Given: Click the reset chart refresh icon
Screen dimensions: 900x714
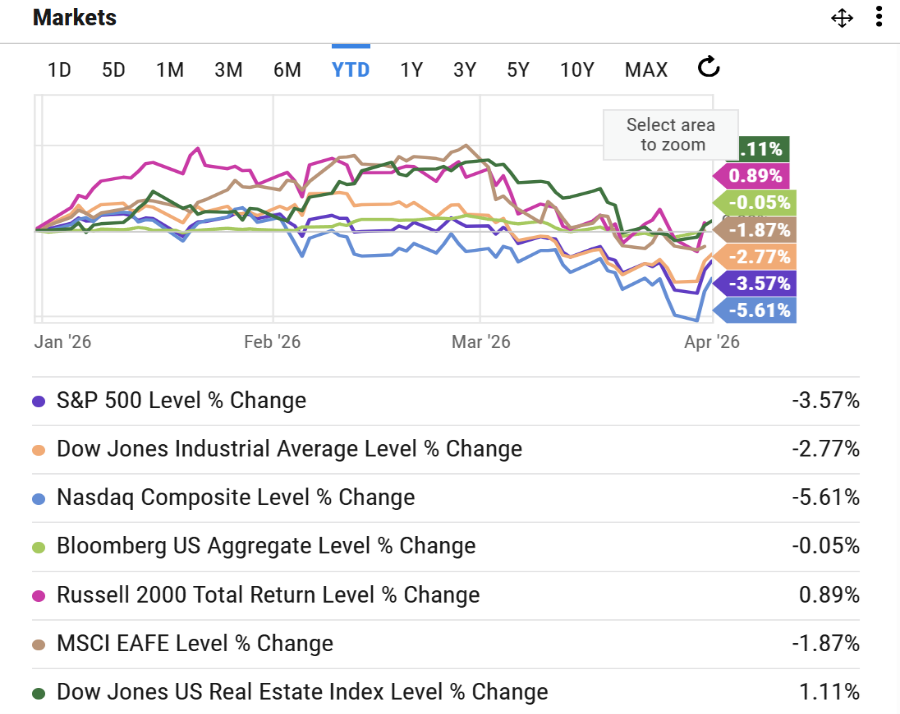Looking at the screenshot, I should 708,68.
